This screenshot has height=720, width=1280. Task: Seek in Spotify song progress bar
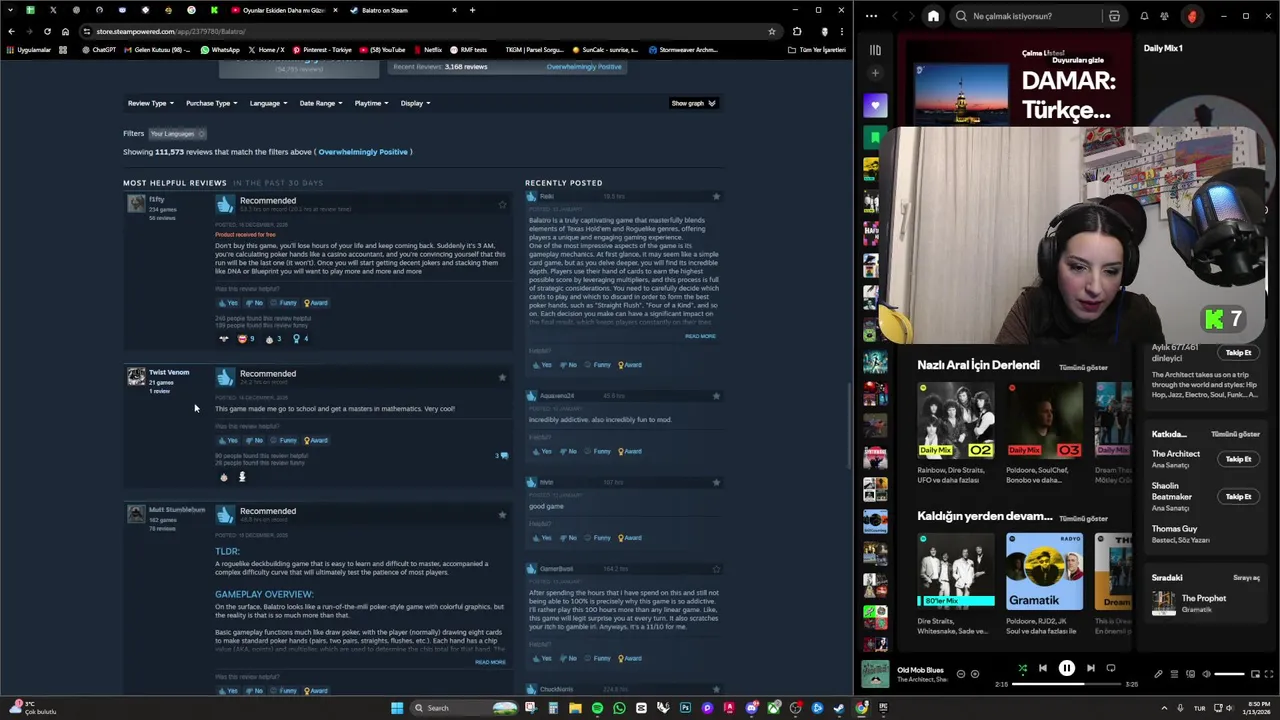pyautogui.click(x=1066, y=685)
